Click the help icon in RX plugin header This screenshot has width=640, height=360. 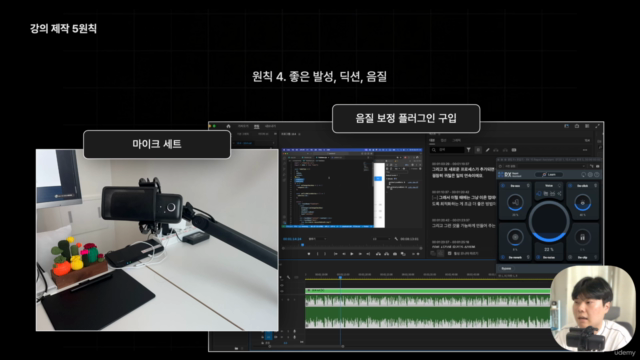(x=597, y=175)
